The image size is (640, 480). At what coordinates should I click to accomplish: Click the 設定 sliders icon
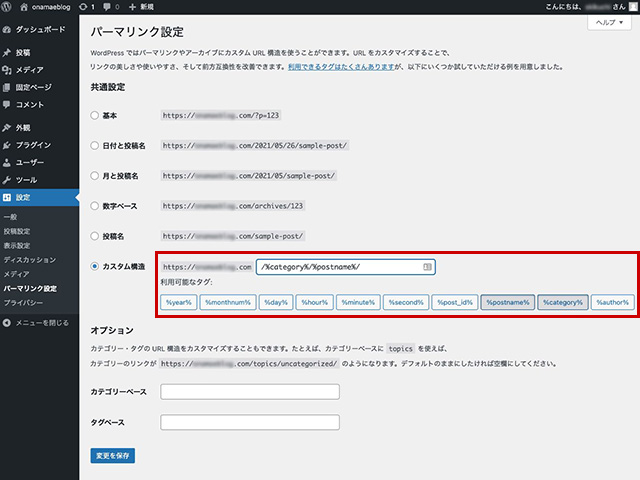pos(7,198)
